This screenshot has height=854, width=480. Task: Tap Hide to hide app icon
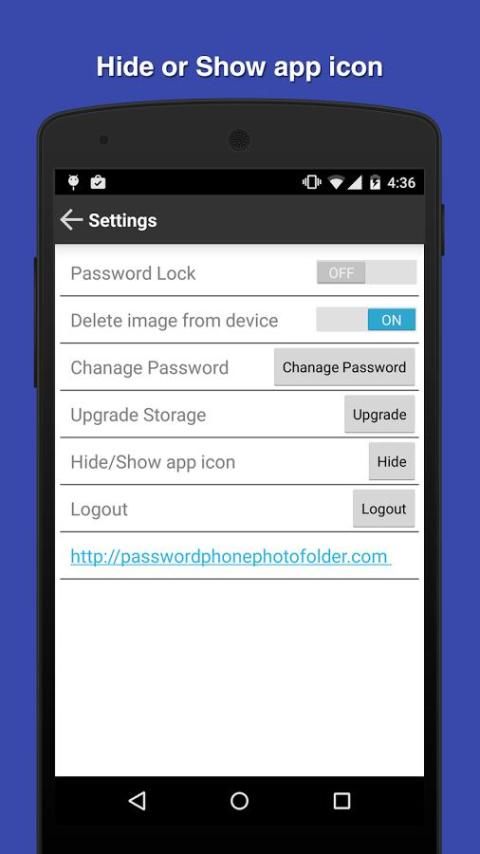[392, 461]
